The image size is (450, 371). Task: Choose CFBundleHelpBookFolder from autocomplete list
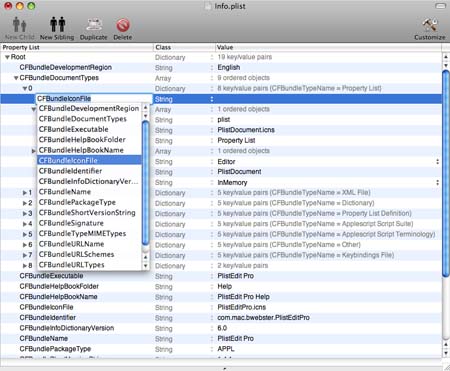tap(89, 139)
